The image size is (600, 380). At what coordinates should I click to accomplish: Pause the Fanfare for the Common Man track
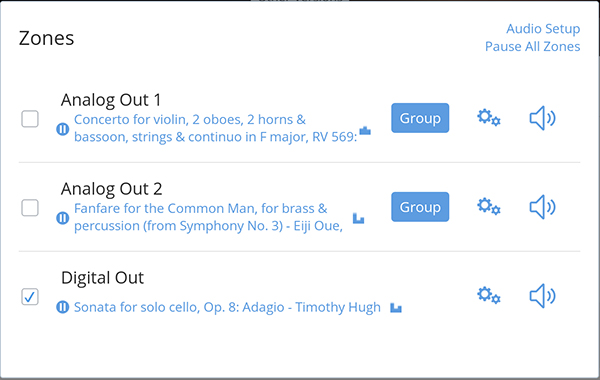tap(63, 218)
